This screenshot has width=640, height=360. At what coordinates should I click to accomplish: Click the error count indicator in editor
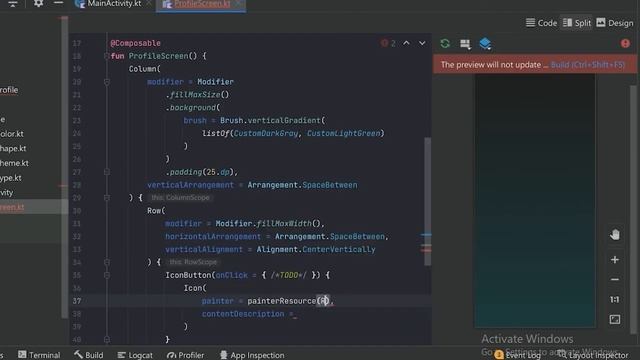(388, 43)
